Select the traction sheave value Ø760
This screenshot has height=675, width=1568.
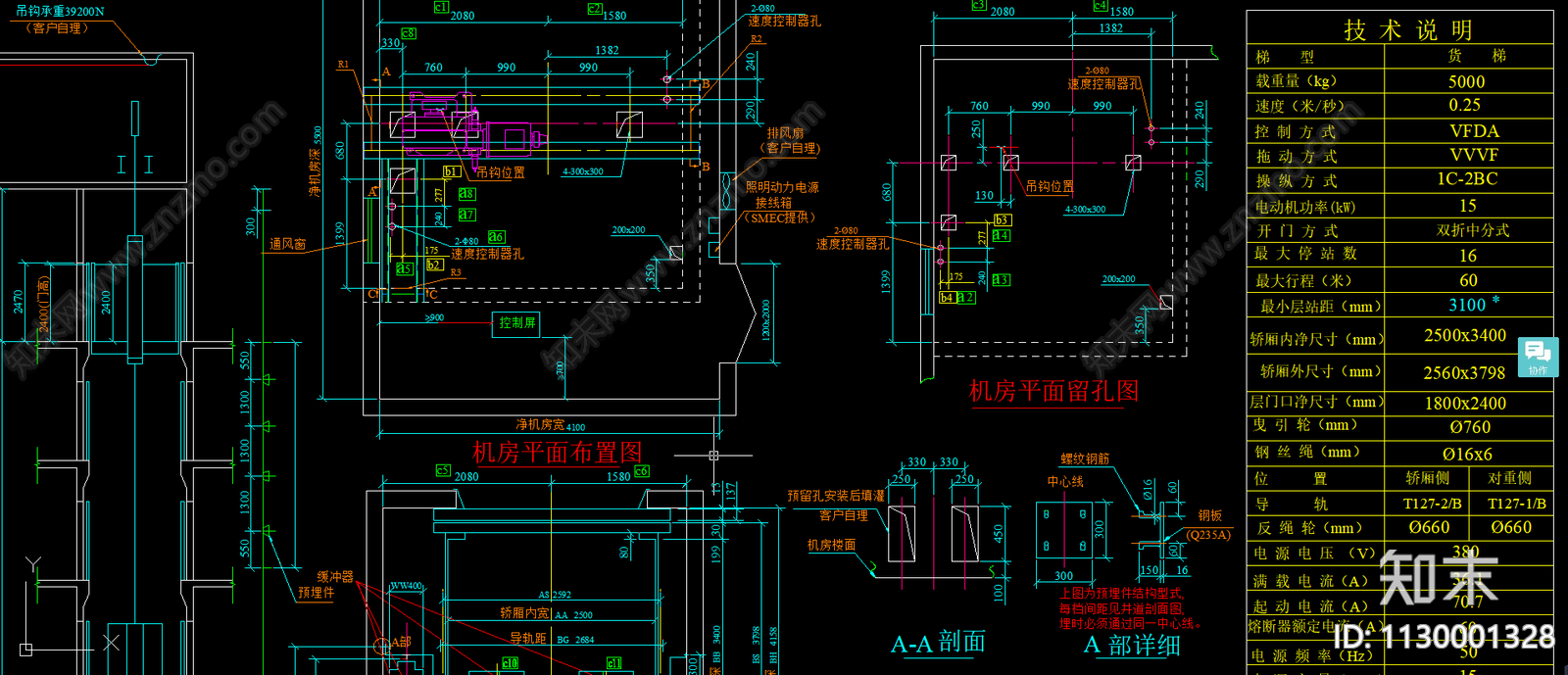[x=1471, y=427]
